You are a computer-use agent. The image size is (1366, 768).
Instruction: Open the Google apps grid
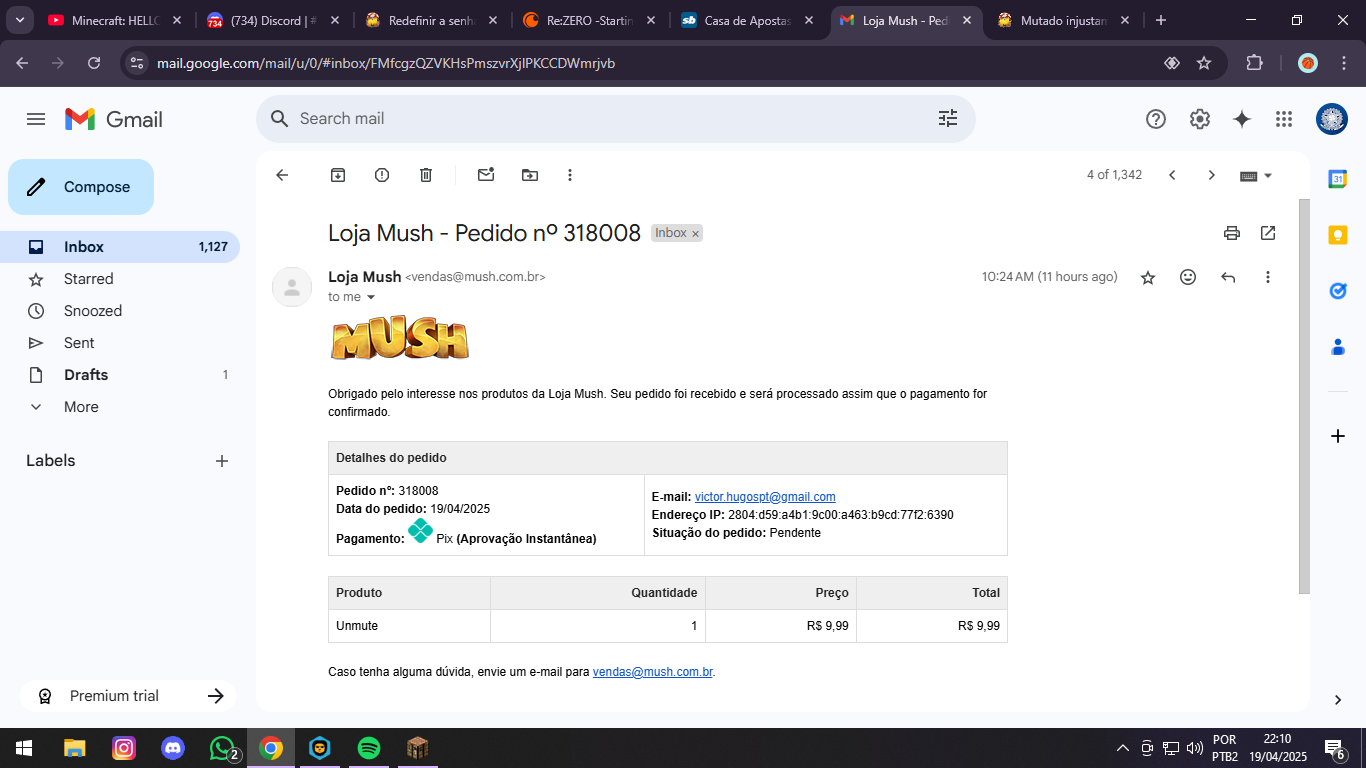(1284, 119)
